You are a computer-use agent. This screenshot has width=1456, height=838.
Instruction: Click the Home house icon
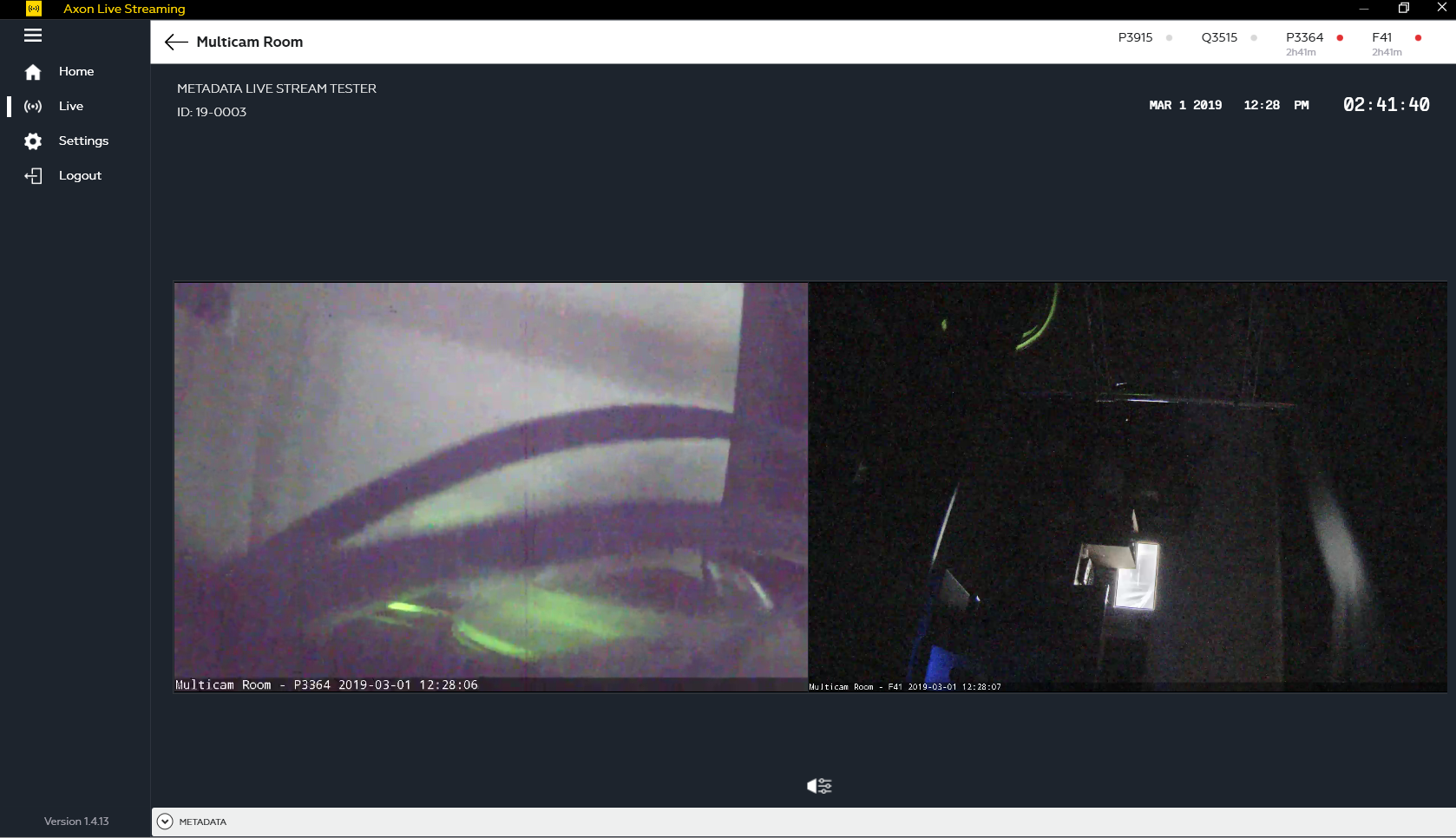pyautogui.click(x=33, y=72)
